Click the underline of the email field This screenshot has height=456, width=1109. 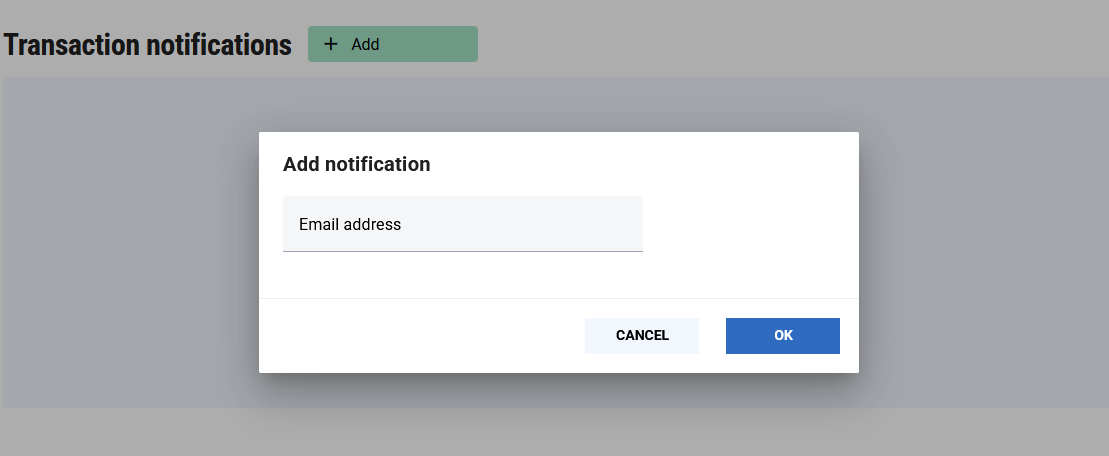462,251
